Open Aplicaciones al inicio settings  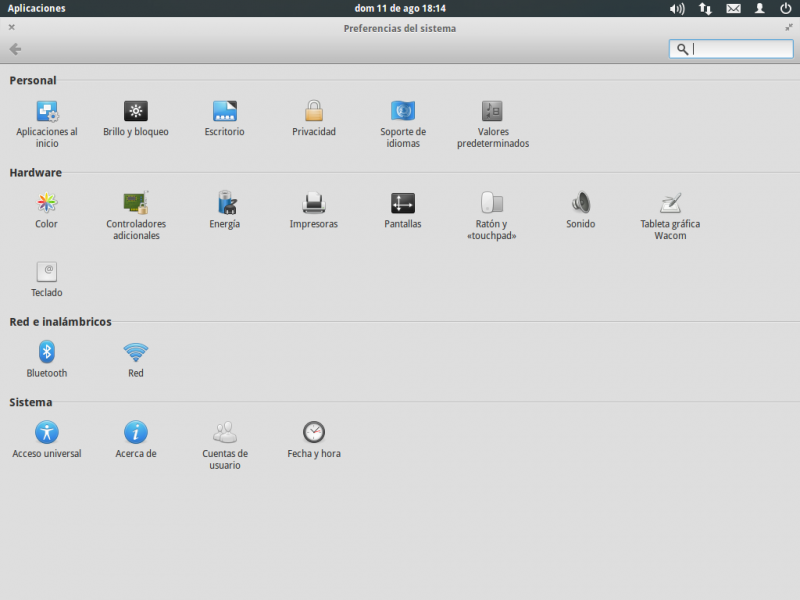tap(47, 112)
